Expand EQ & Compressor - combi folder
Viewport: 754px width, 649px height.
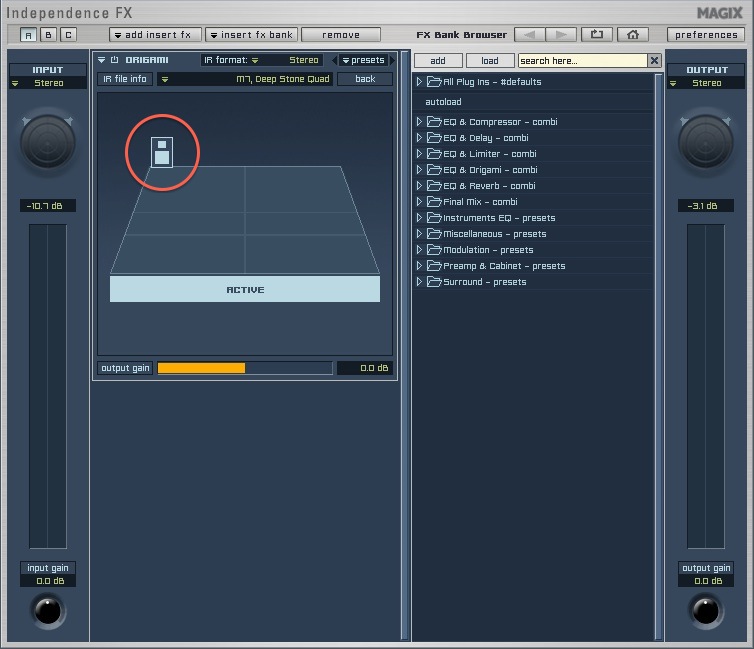click(419, 122)
